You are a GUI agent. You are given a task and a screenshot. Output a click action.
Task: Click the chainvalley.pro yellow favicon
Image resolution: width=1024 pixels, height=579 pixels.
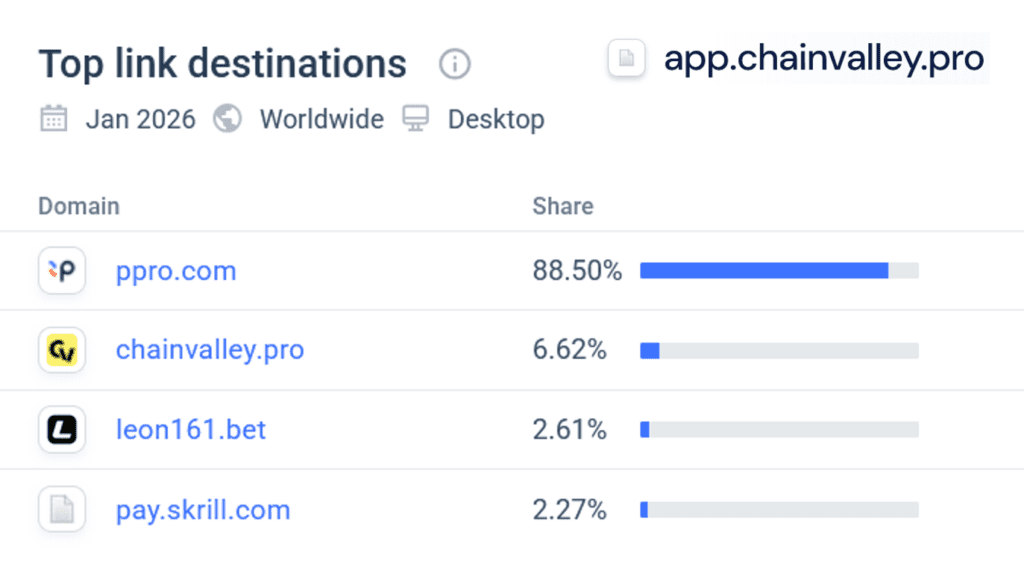click(x=61, y=350)
